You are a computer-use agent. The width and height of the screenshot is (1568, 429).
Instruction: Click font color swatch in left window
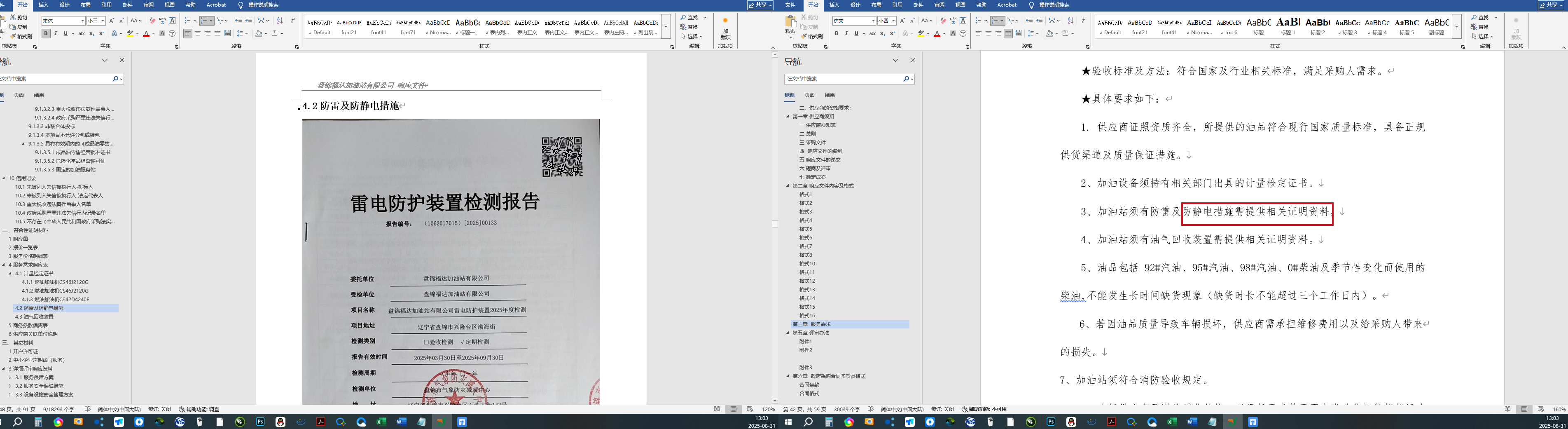146,33
